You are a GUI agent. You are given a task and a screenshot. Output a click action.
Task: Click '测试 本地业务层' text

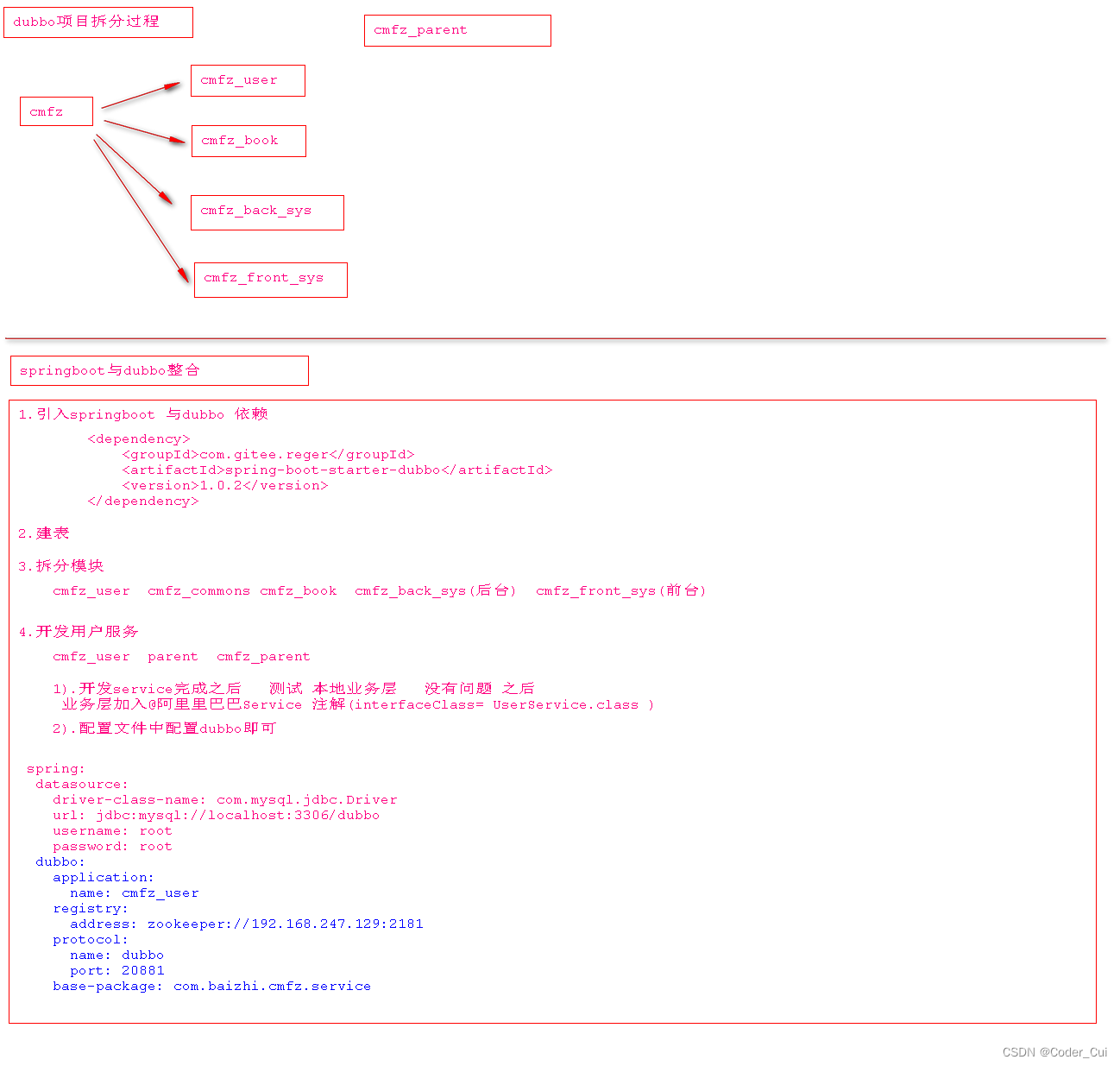333,689
